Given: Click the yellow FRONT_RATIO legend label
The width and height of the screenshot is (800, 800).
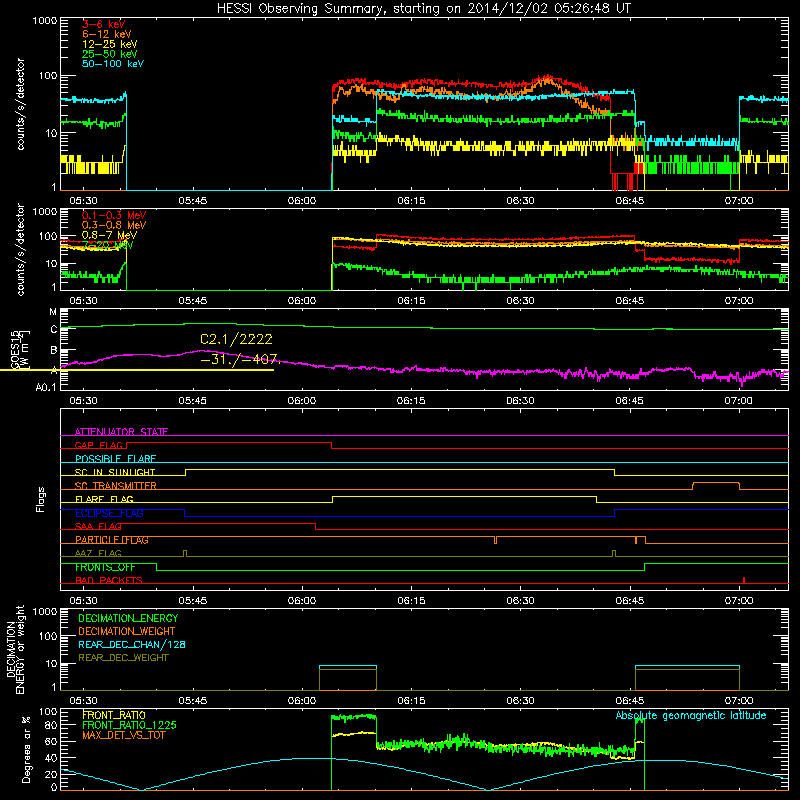Looking at the screenshot, I should [x=114, y=715].
